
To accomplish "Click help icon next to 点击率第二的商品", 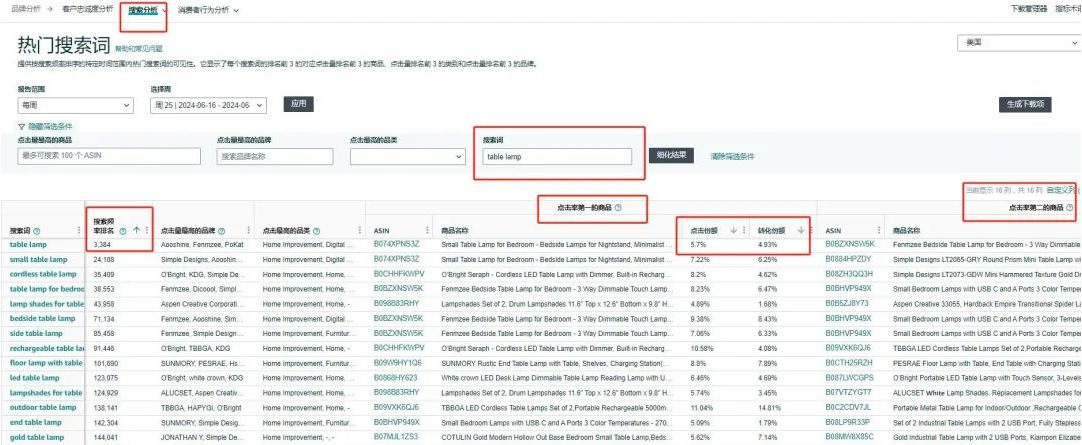I will (x=1070, y=208).
